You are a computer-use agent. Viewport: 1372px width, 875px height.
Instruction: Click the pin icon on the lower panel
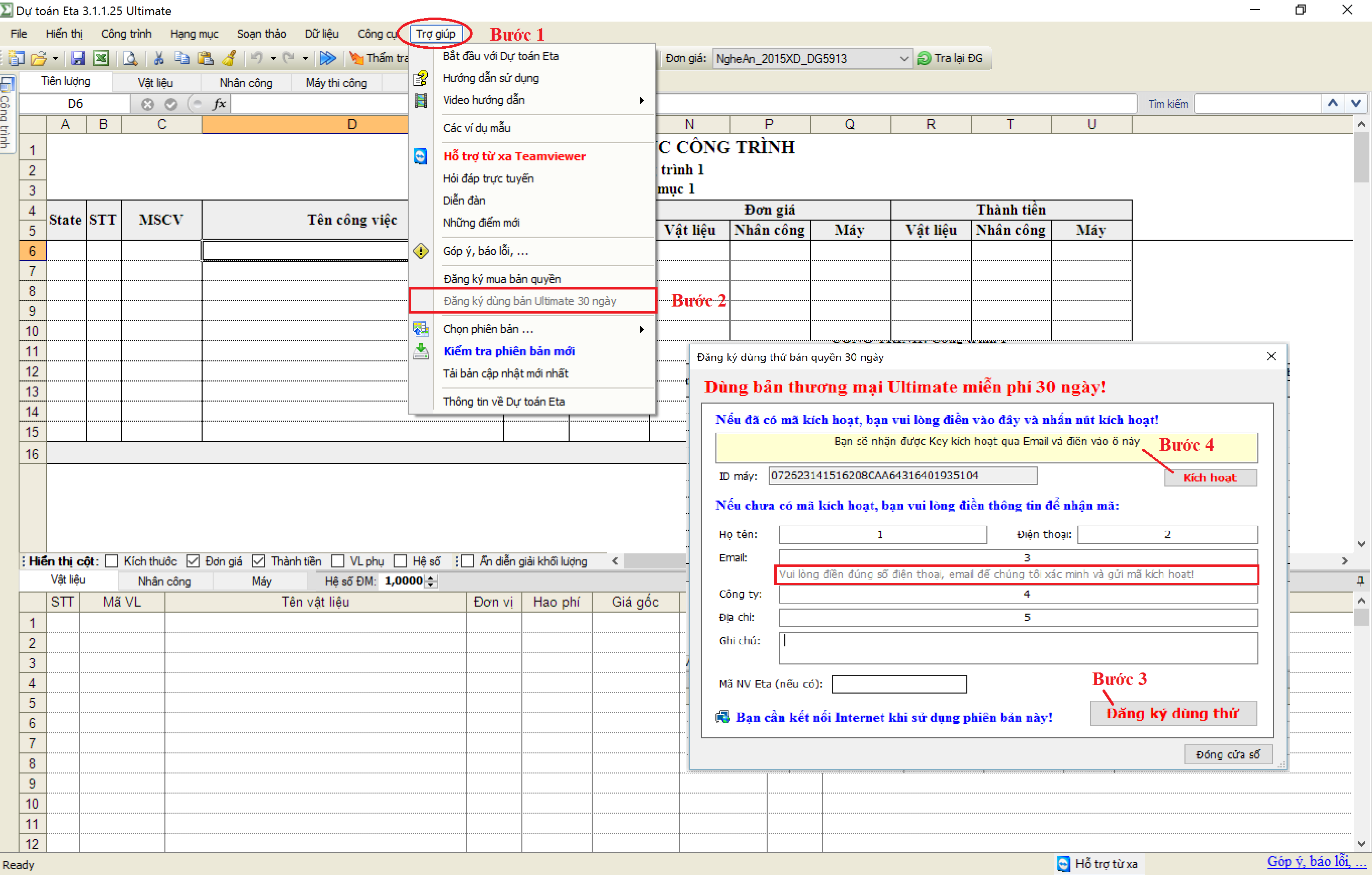1359,580
